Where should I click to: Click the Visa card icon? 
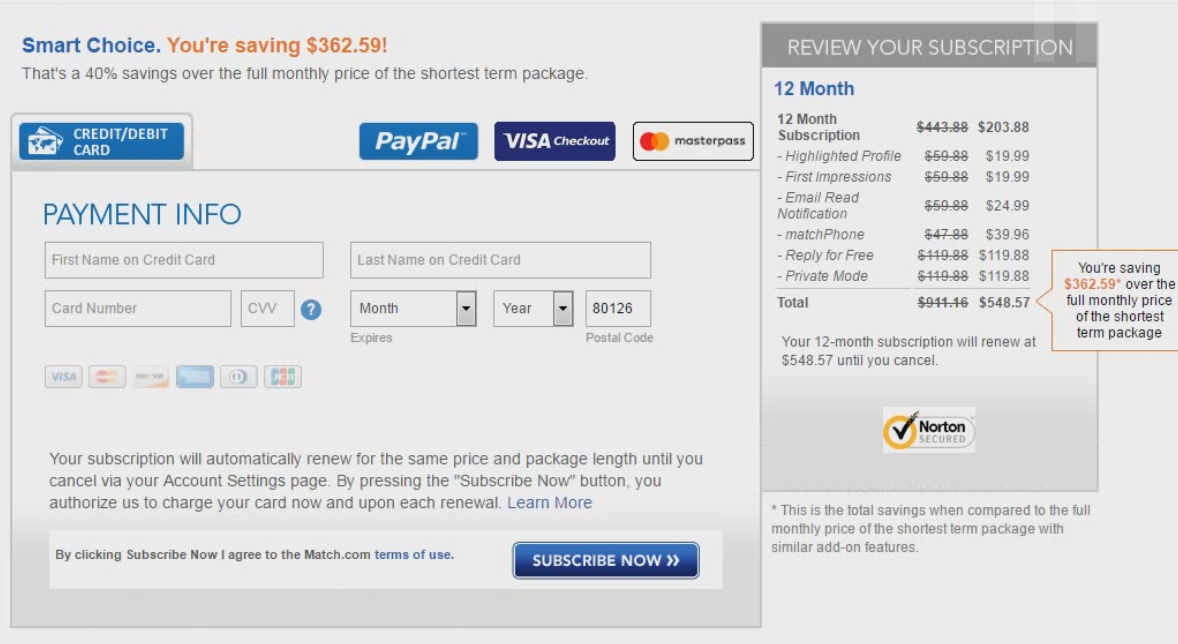tap(63, 377)
